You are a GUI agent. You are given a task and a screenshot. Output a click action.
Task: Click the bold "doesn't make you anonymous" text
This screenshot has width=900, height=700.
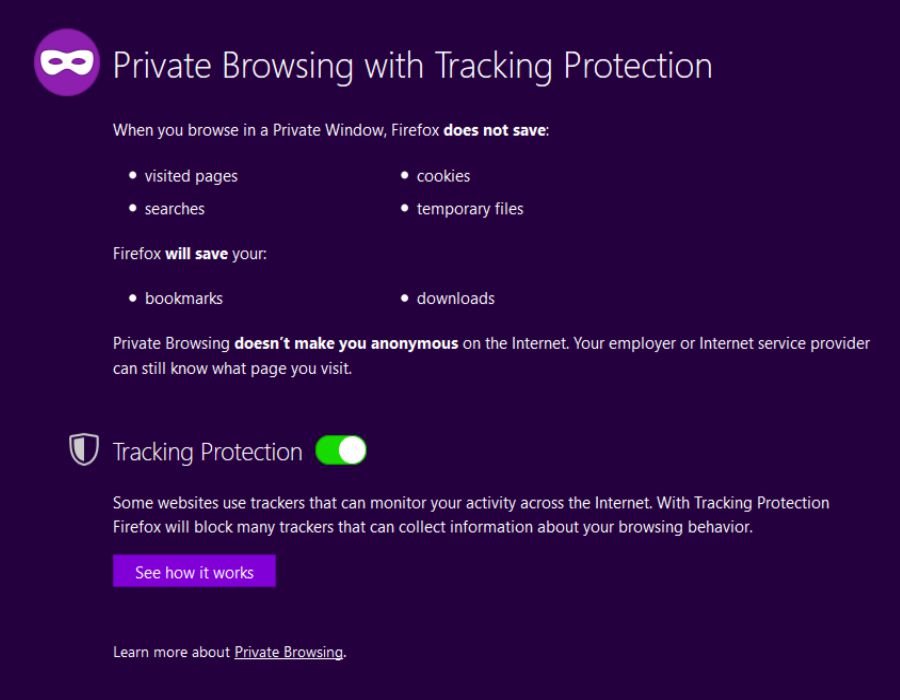346,343
